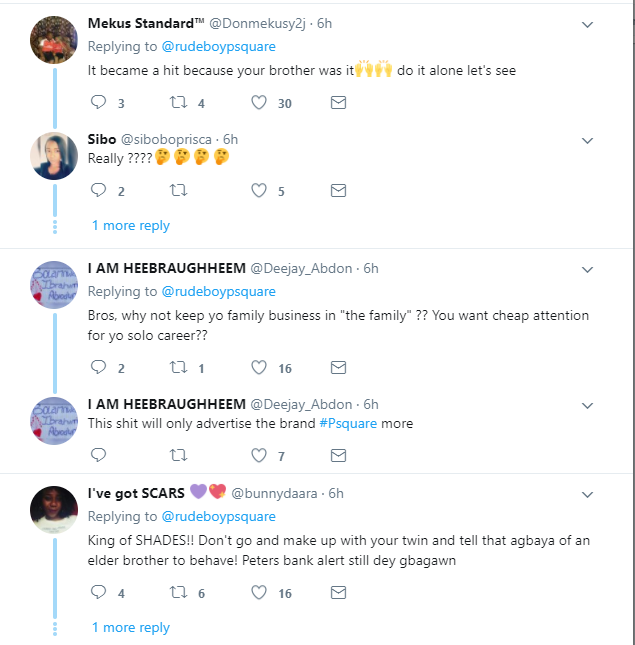Image resolution: width=635 pixels, height=645 pixels.
Task: Like the "family business" tweet with 16 likes
Action: [x=259, y=368]
